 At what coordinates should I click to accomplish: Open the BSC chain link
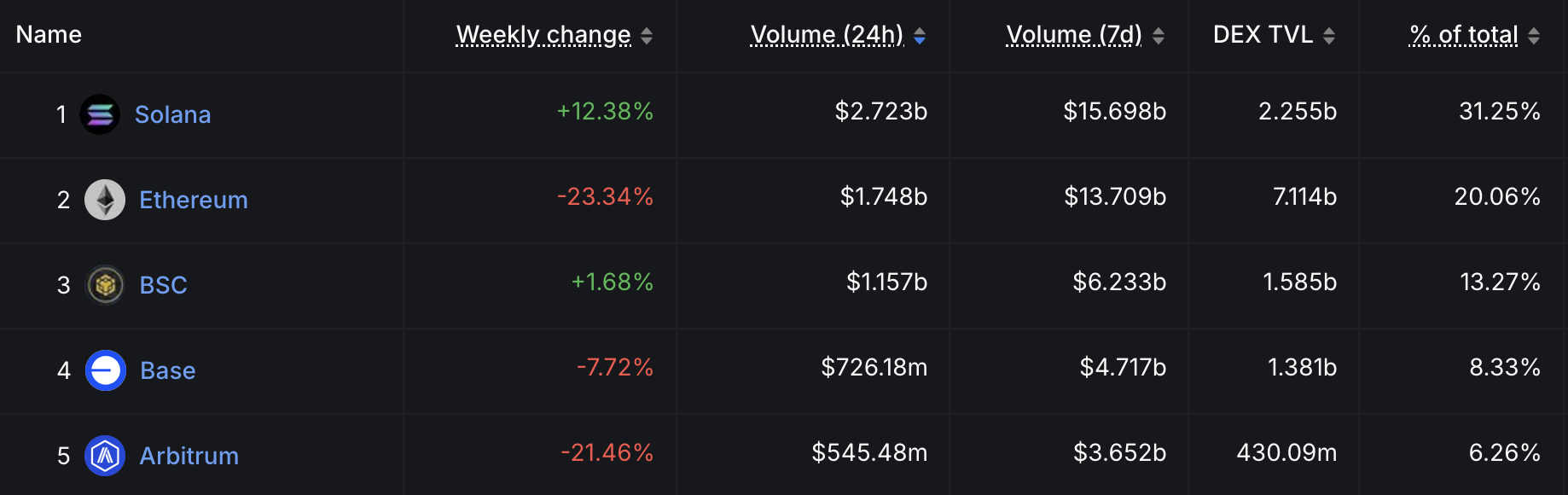(x=163, y=285)
